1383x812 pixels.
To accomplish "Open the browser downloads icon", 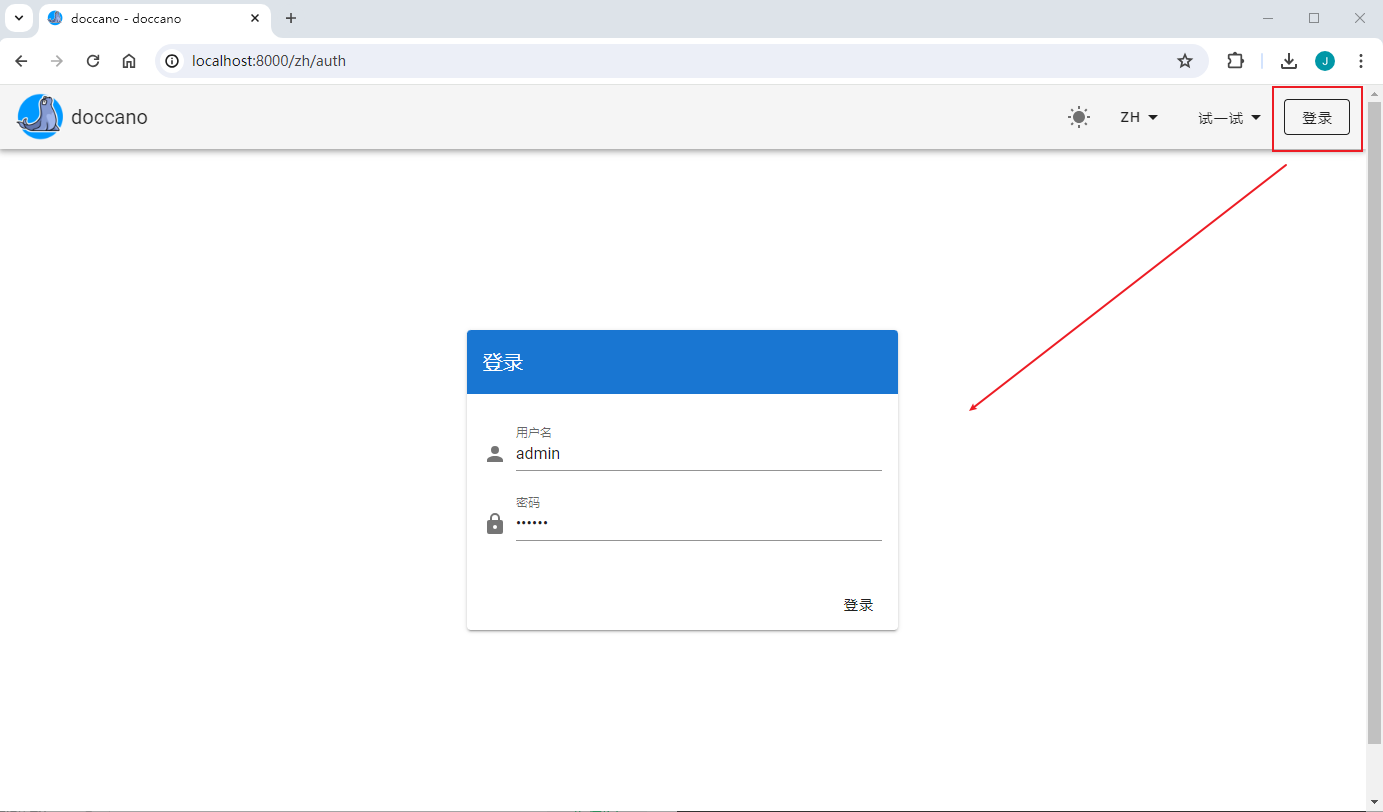I will pyautogui.click(x=1290, y=61).
